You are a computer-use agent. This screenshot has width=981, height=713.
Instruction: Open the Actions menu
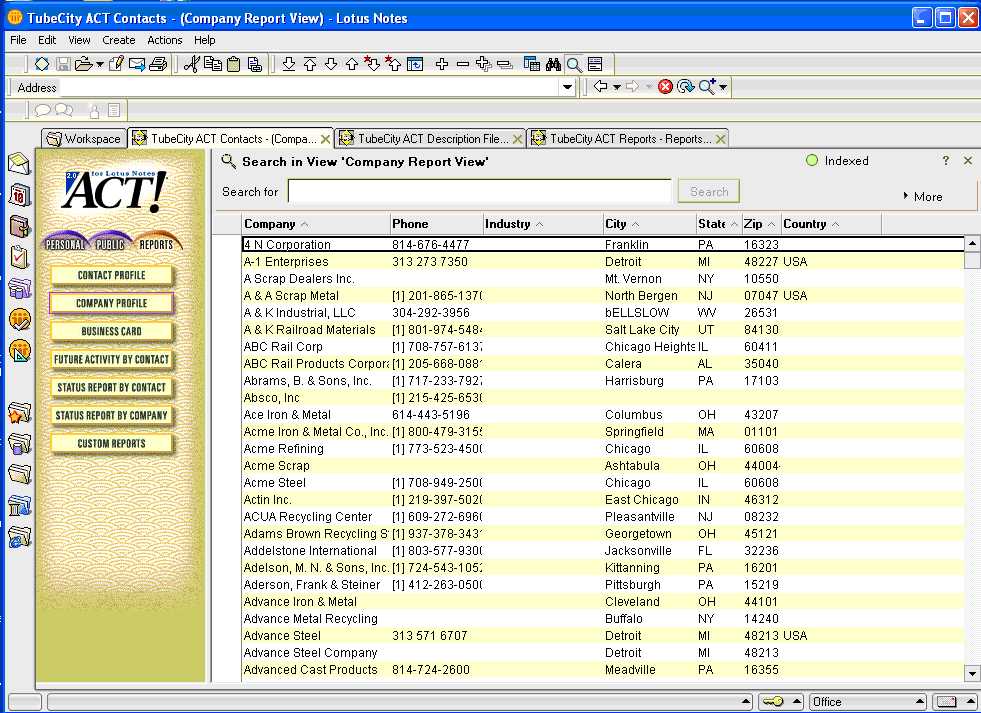tap(165, 40)
